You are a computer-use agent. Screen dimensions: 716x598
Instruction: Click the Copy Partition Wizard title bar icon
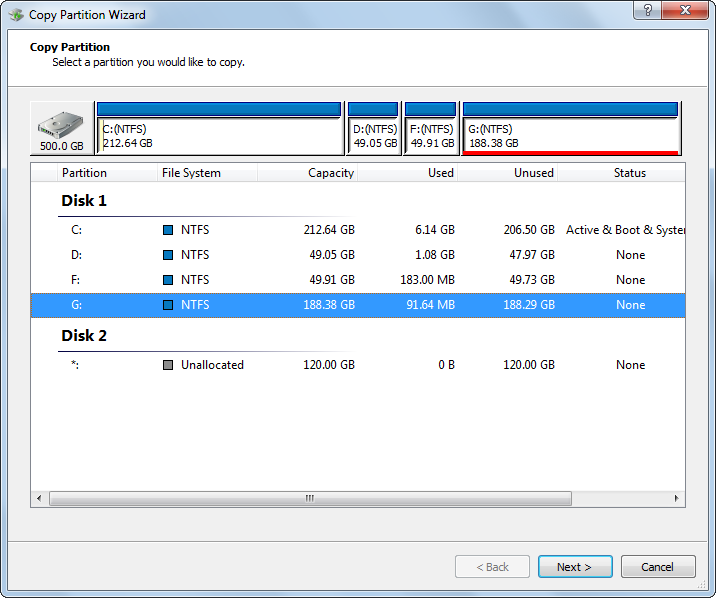(16, 15)
